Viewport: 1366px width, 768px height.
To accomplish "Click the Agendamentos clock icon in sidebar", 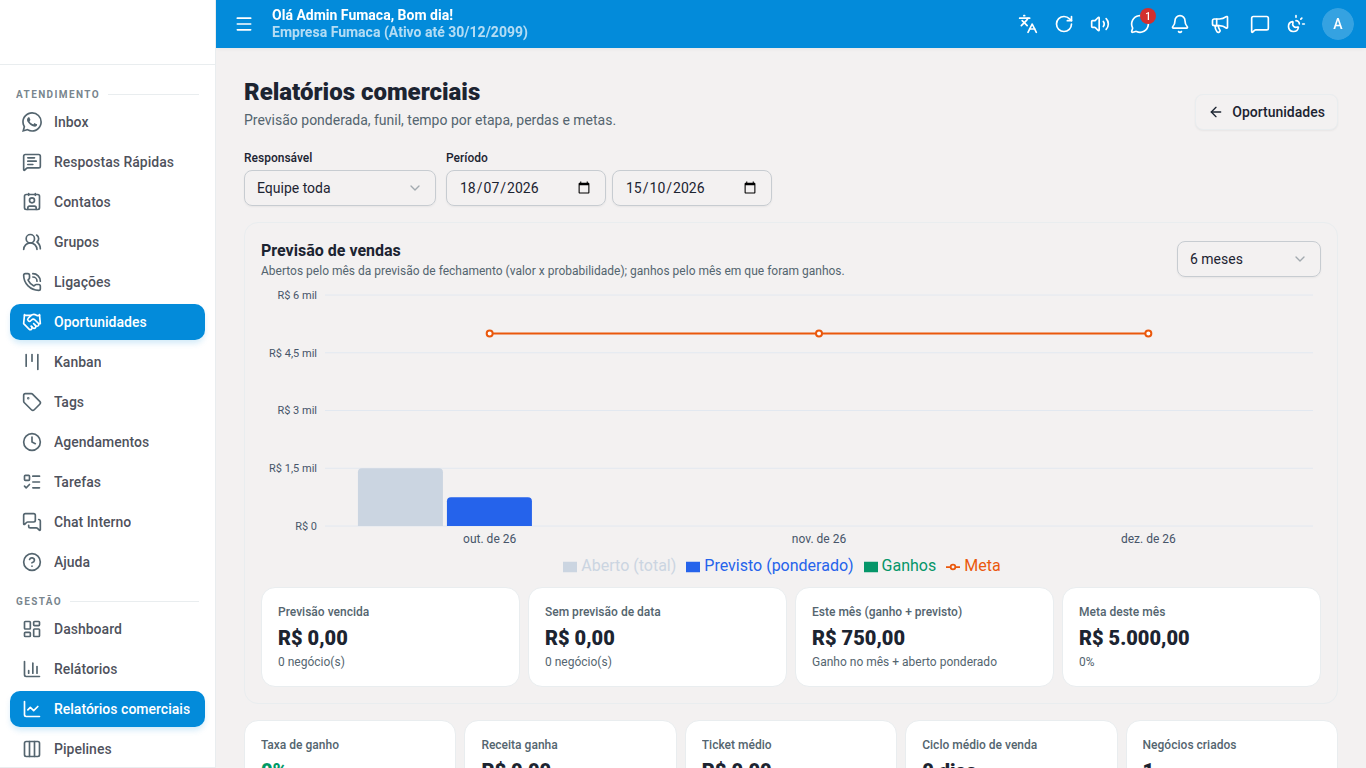I will pyautogui.click(x=32, y=442).
